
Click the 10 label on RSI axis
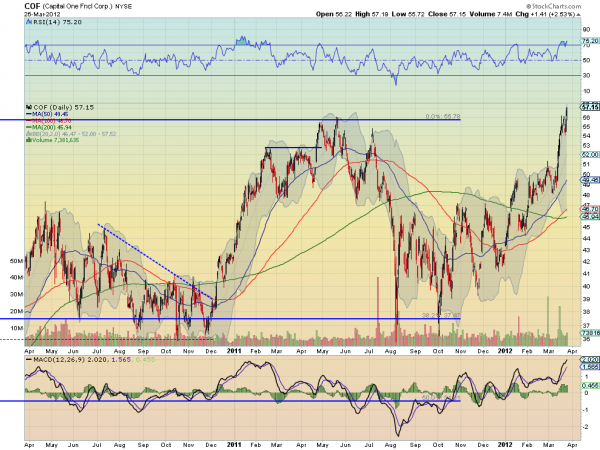586,91
